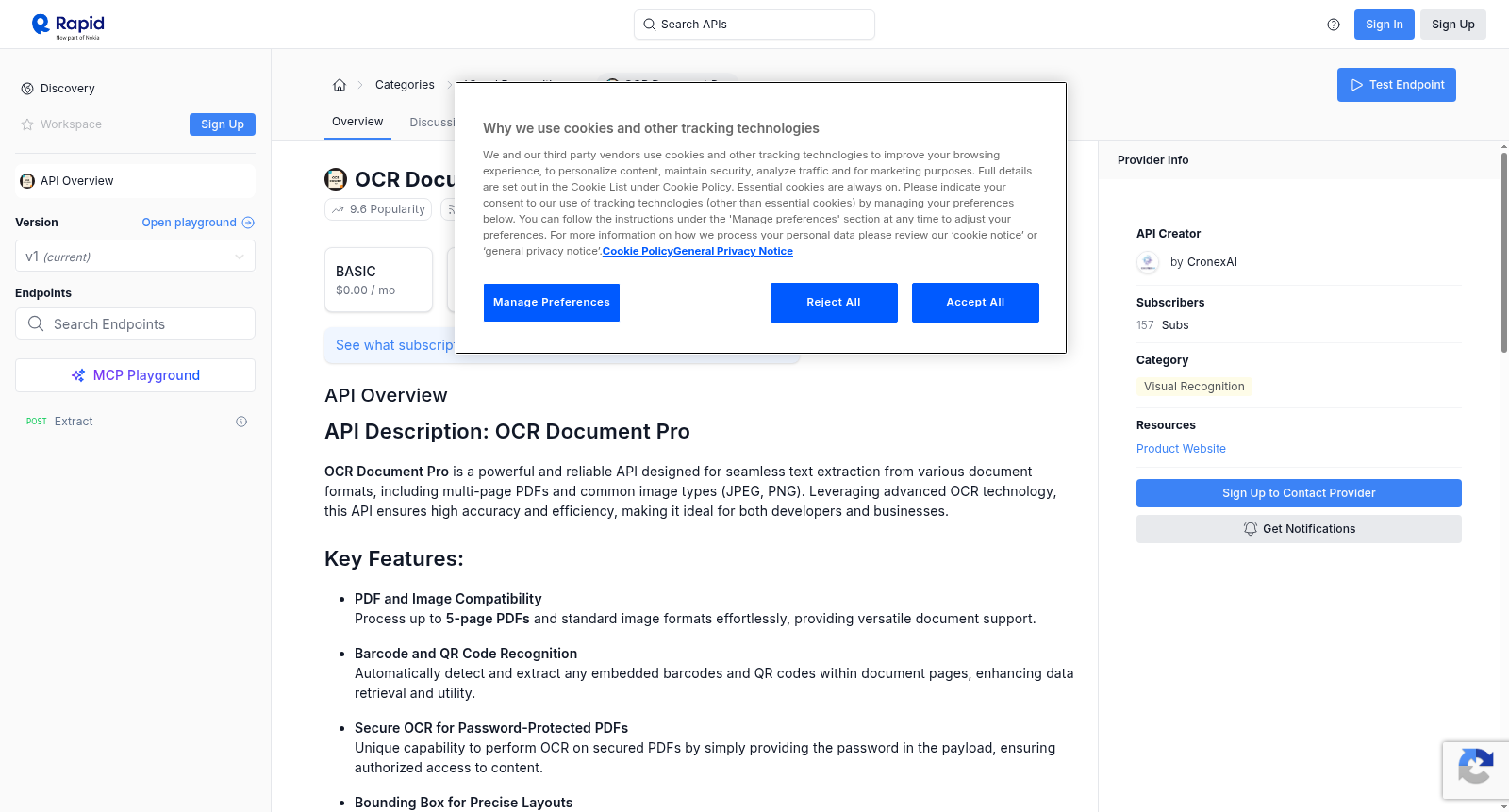Click the reCAPTCHA badge

(x=1475, y=770)
